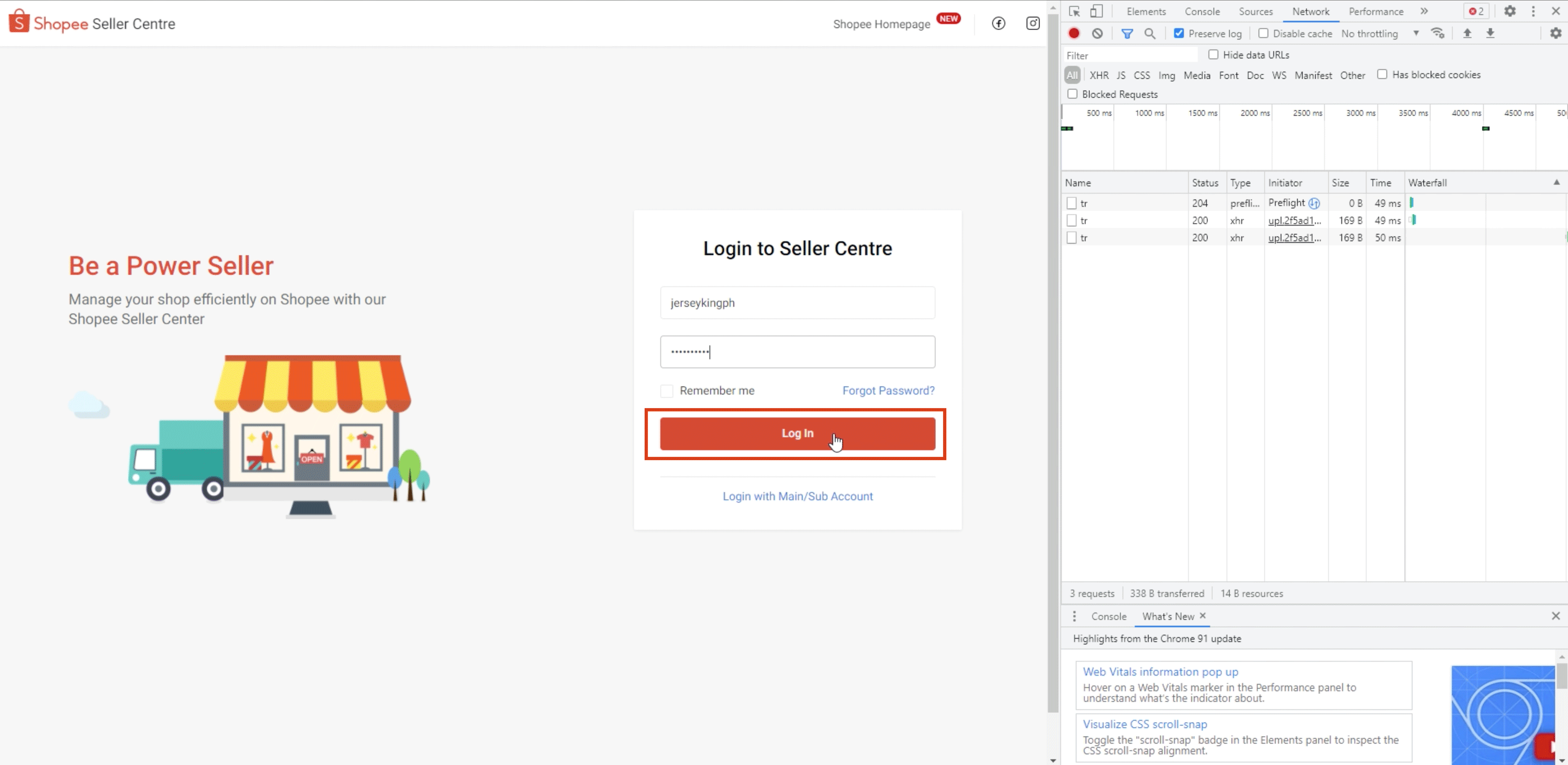Viewport: 1568px width, 765px height.
Task: Clear the network request log
Action: click(x=1098, y=33)
